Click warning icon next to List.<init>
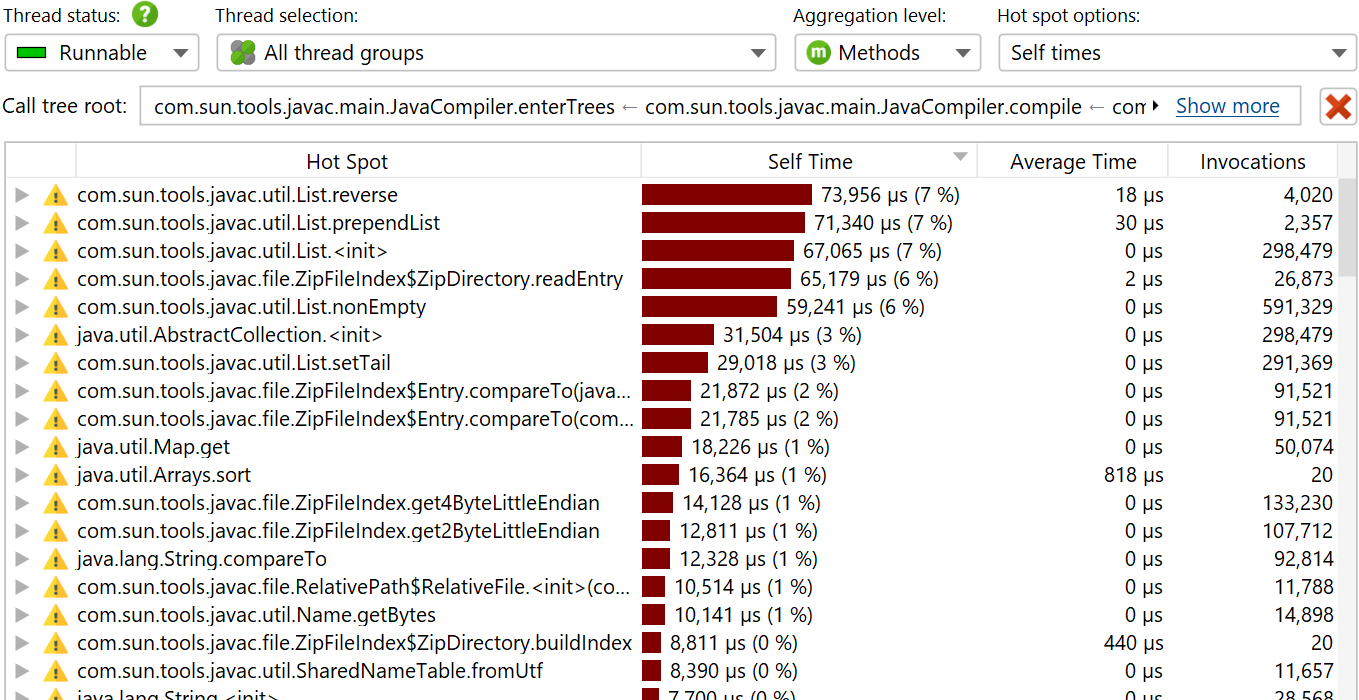The width and height of the screenshot is (1359, 700). [x=56, y=251]
